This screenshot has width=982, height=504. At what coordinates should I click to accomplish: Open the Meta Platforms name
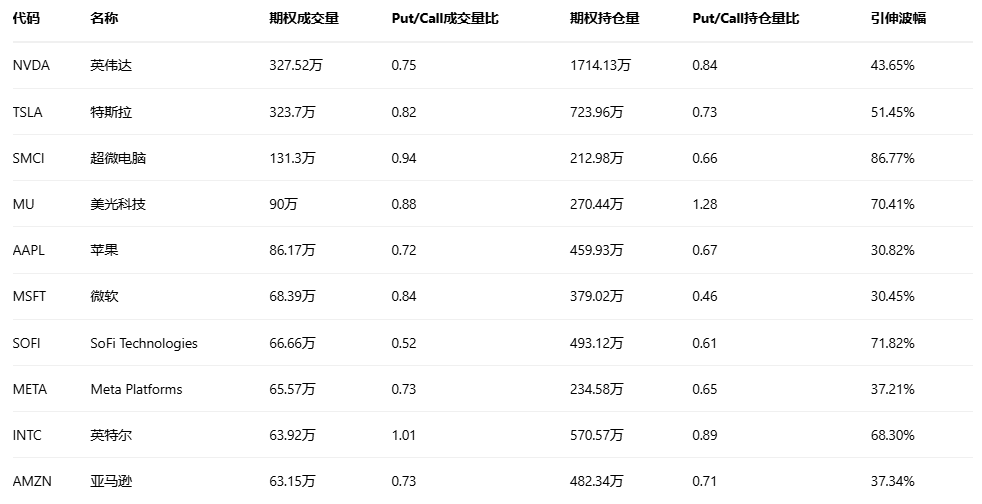pyautogui.click(x=136, y=389)
